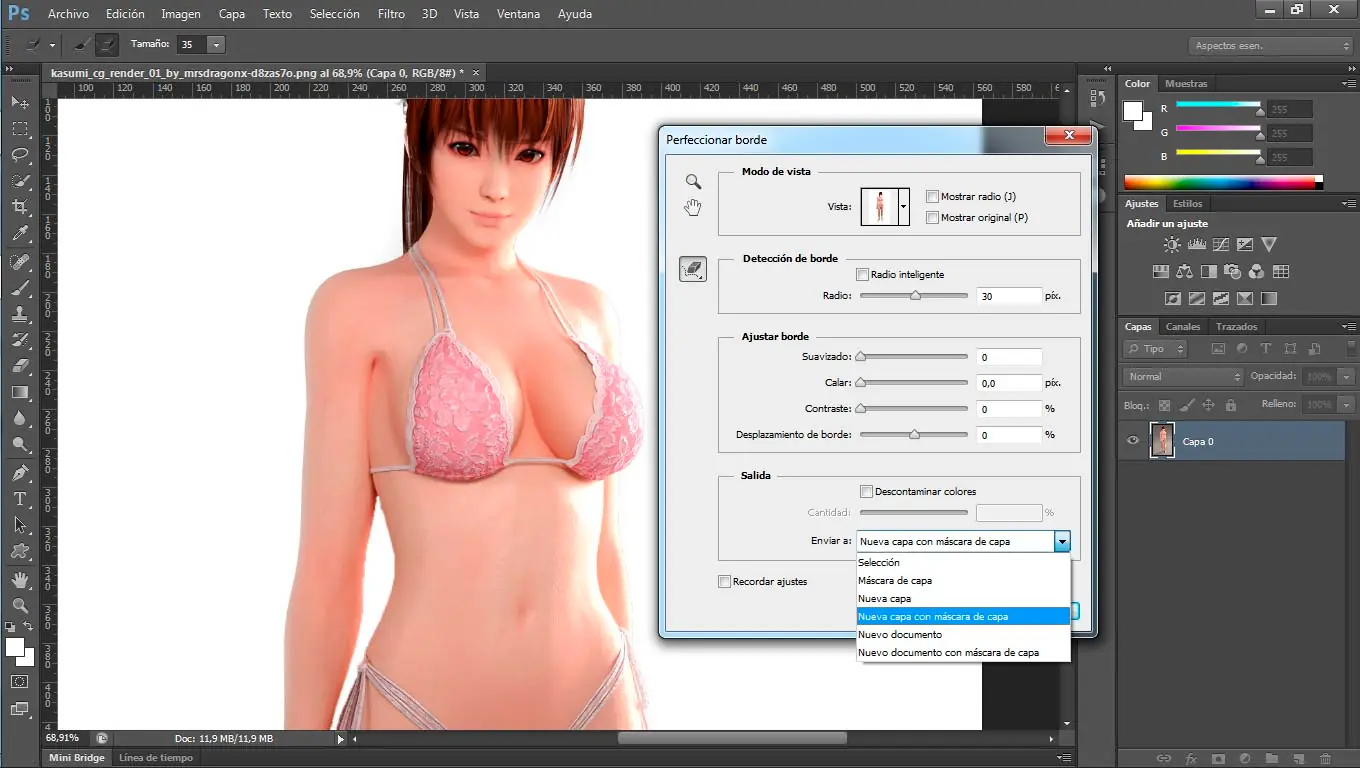The image size is (1360, 768).
Task: Select the Hand tool in toolbox
Action: [x=20, y=580]
